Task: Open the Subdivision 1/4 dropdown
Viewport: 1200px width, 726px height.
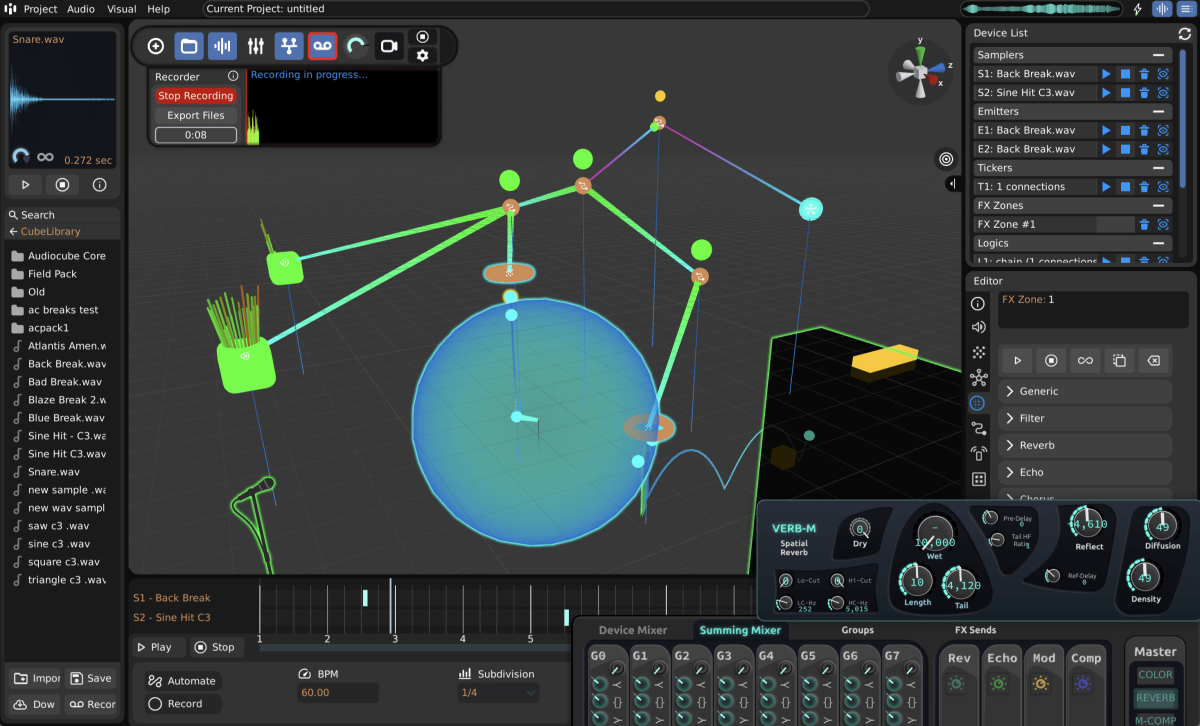Action: click(x=498, y=692)
